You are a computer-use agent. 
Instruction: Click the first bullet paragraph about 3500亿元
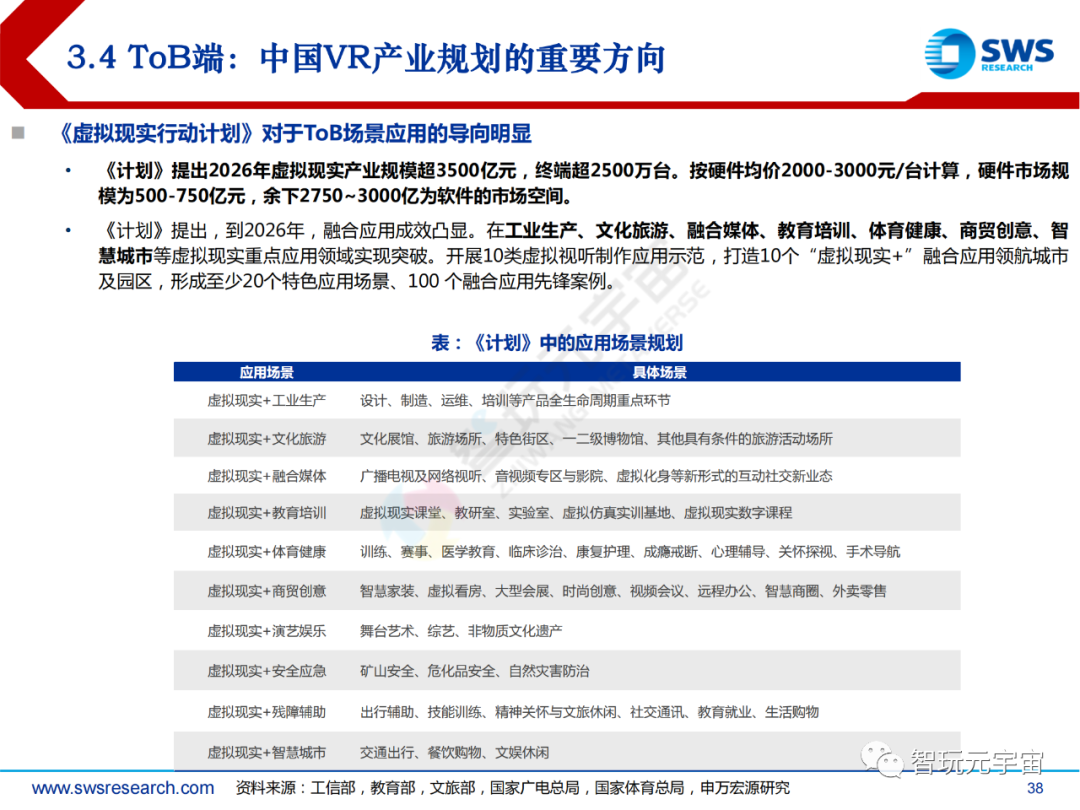click(583, 183)
